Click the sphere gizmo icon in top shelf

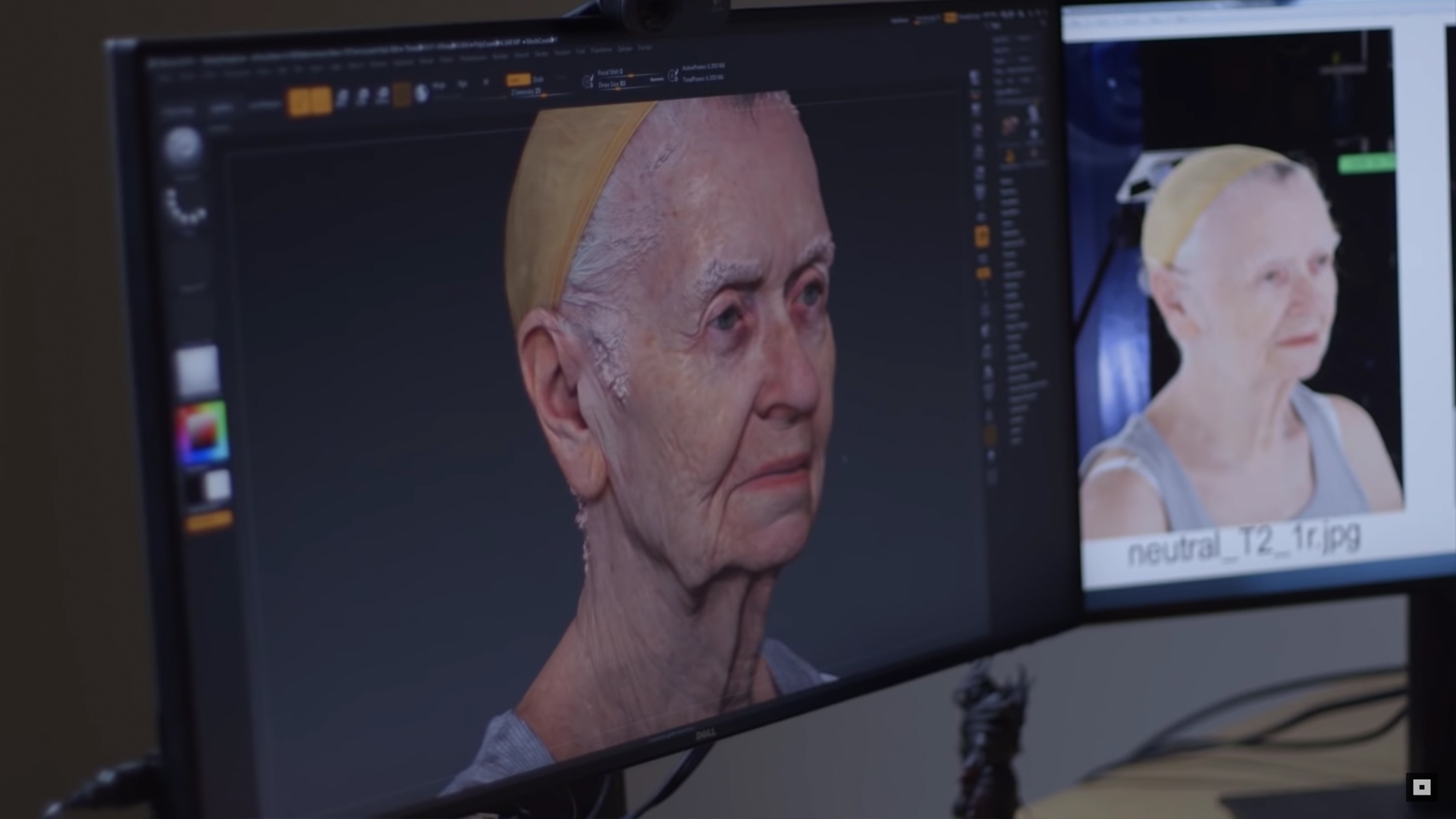tap(422, 93)
